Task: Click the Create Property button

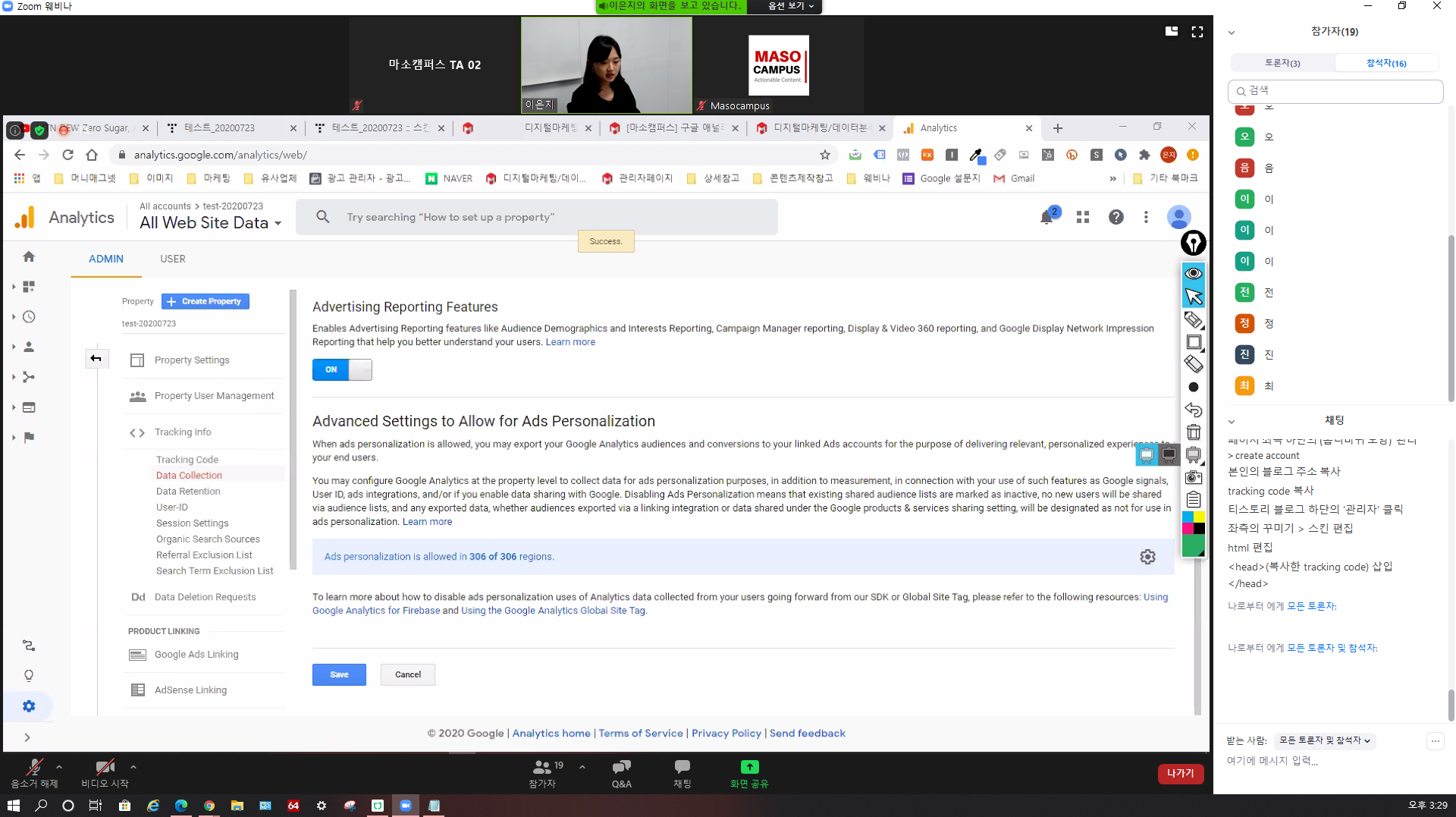Action: (x=205, y=301)
